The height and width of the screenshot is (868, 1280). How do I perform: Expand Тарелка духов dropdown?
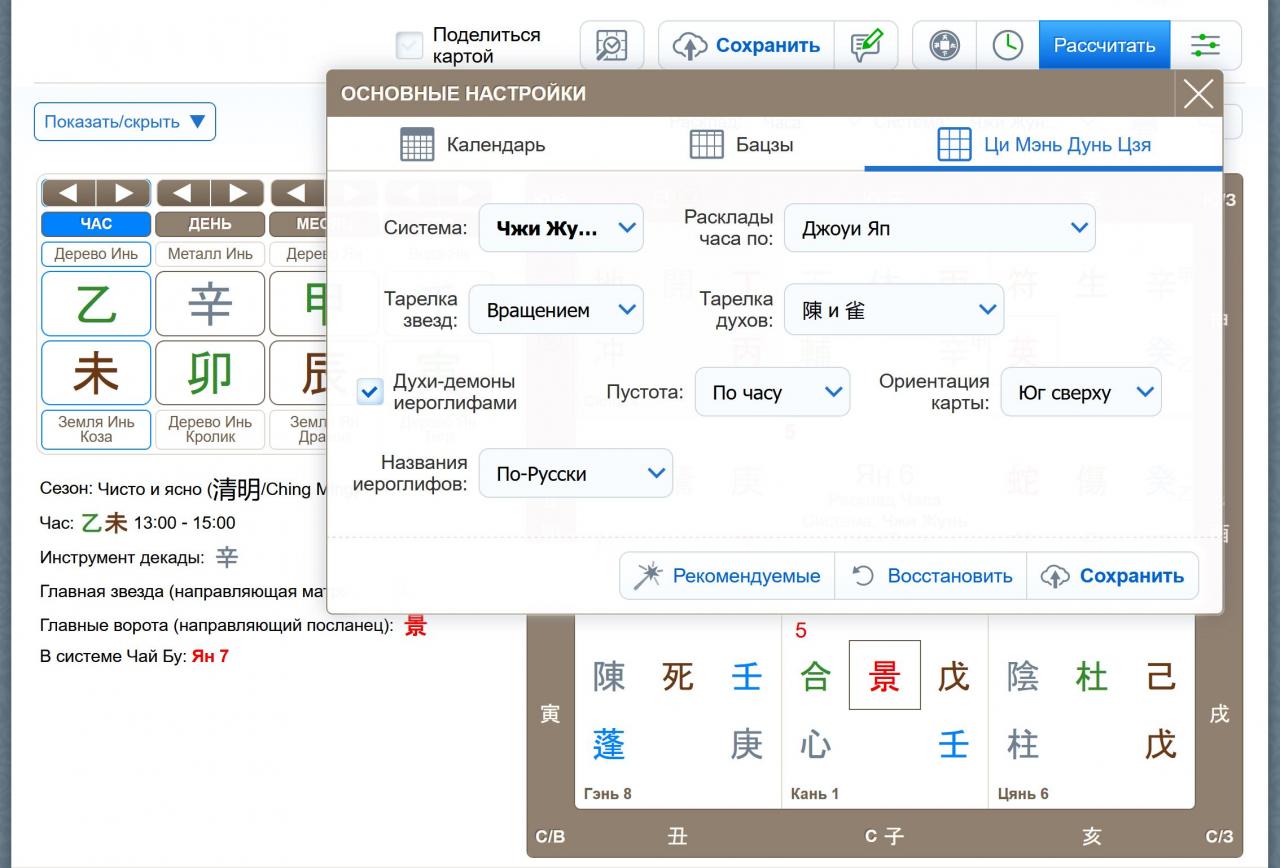pos(893,310)
